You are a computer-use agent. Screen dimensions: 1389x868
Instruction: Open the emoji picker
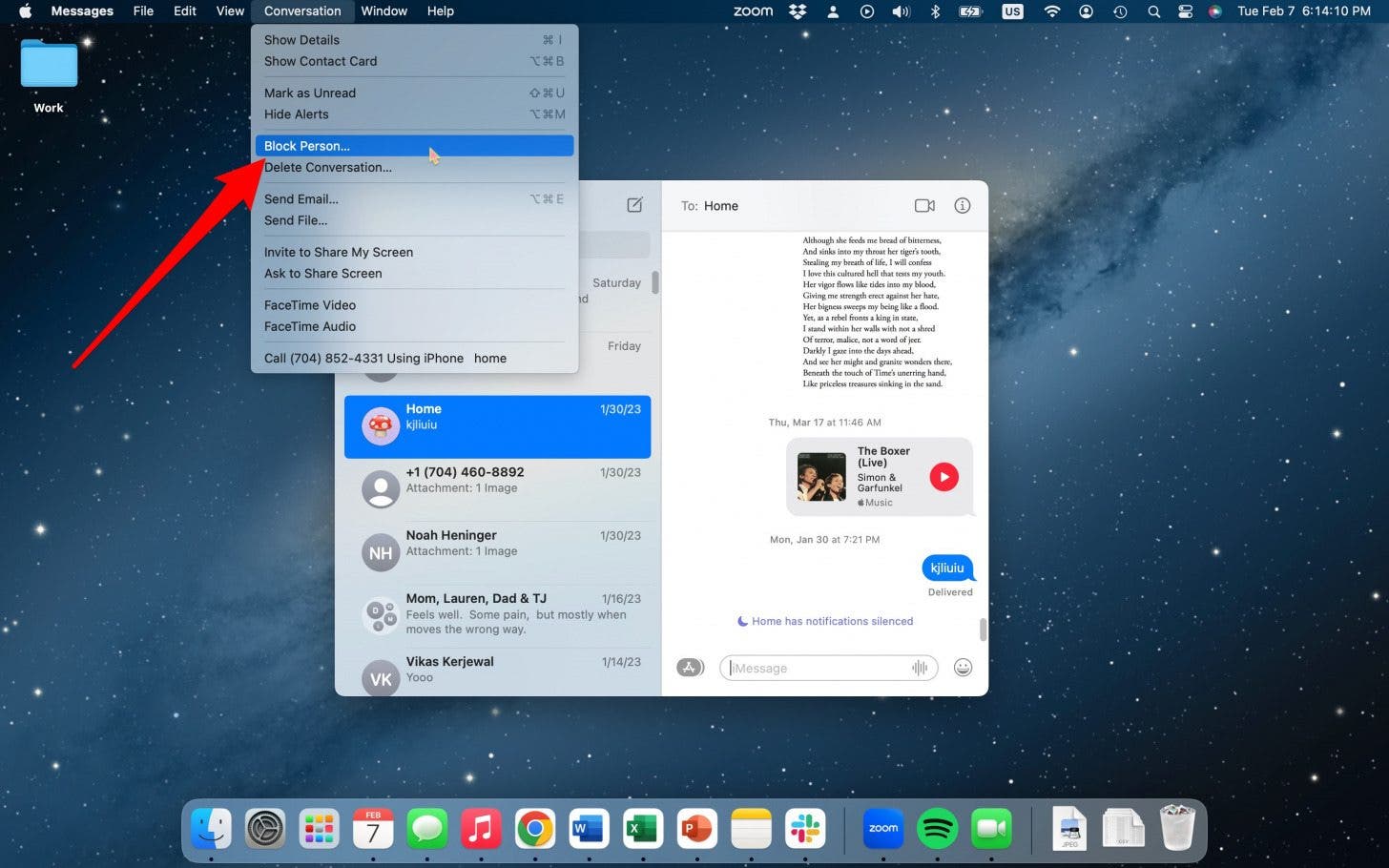[x=963, y=668]
